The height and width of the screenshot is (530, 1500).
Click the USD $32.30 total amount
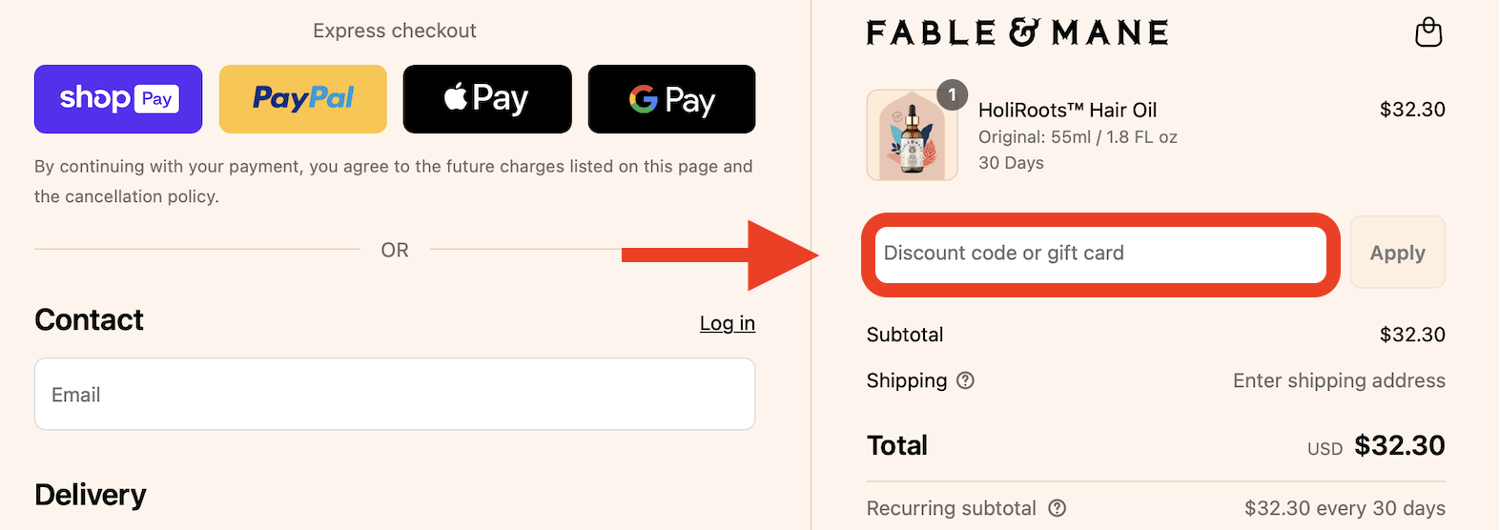coord(1398,446)
